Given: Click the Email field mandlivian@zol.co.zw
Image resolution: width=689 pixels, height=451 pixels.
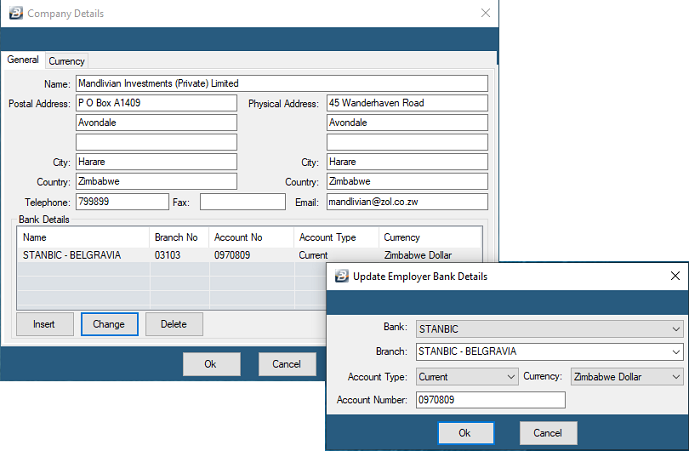Looking at the screenshot, I should click(407, 202).
